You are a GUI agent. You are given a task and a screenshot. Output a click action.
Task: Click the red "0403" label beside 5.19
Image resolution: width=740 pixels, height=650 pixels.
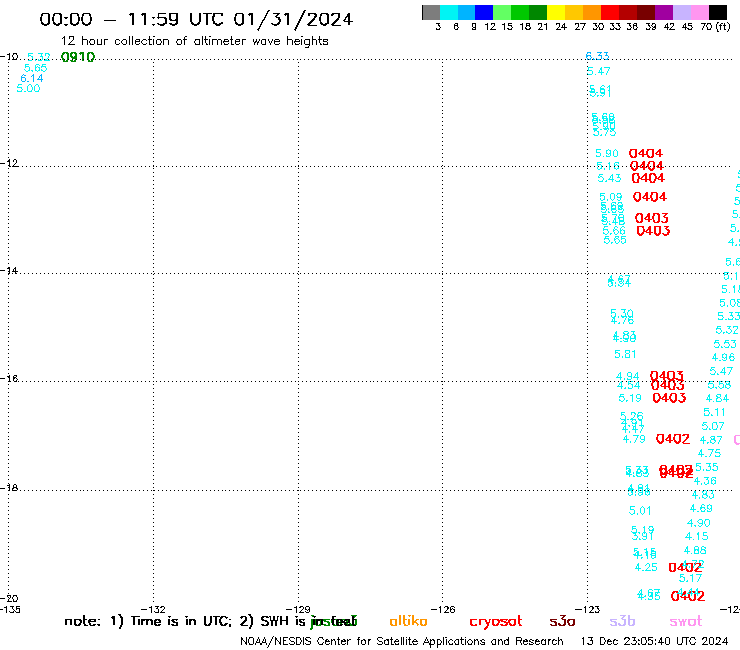coord(669,398)
